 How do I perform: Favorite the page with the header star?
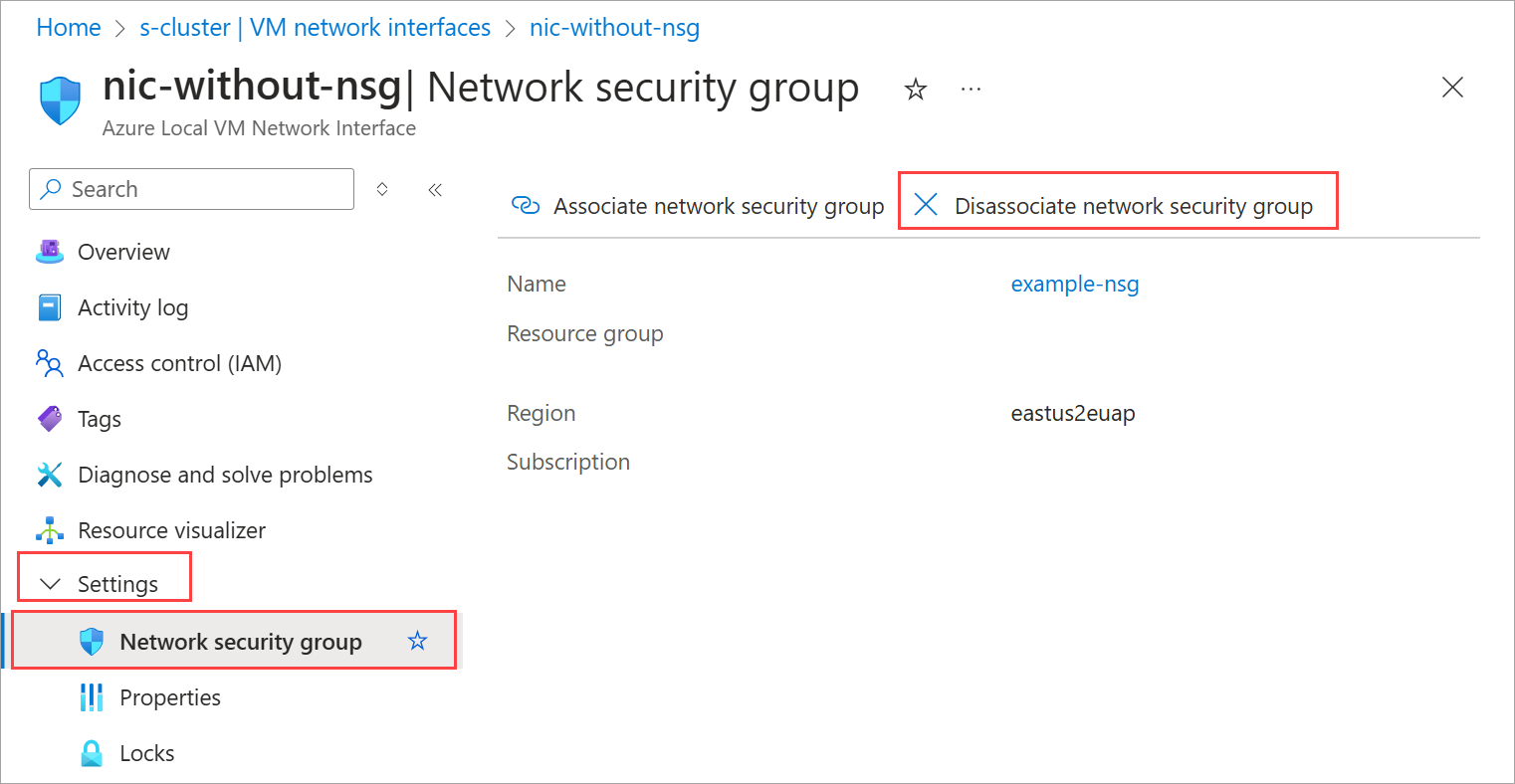916,90
